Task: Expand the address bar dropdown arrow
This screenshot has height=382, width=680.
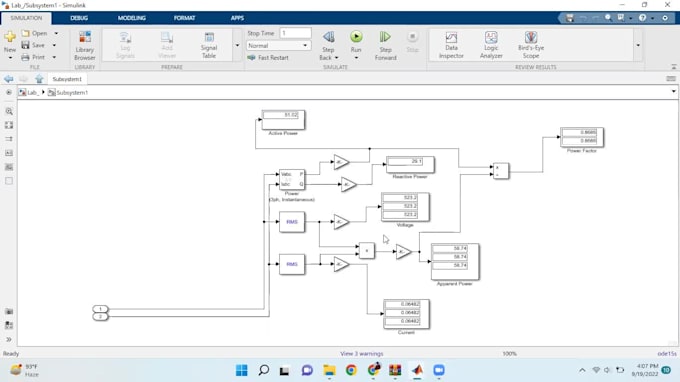Action: [673, 92]
